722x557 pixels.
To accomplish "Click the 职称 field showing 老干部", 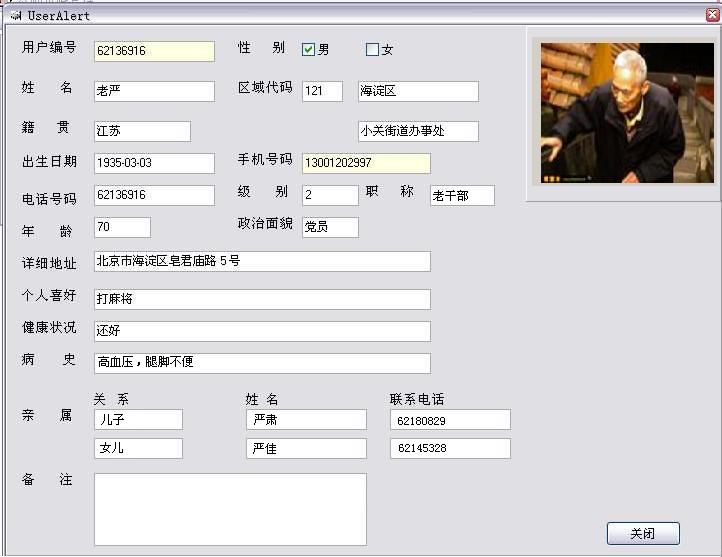I will tap(462, 195).
